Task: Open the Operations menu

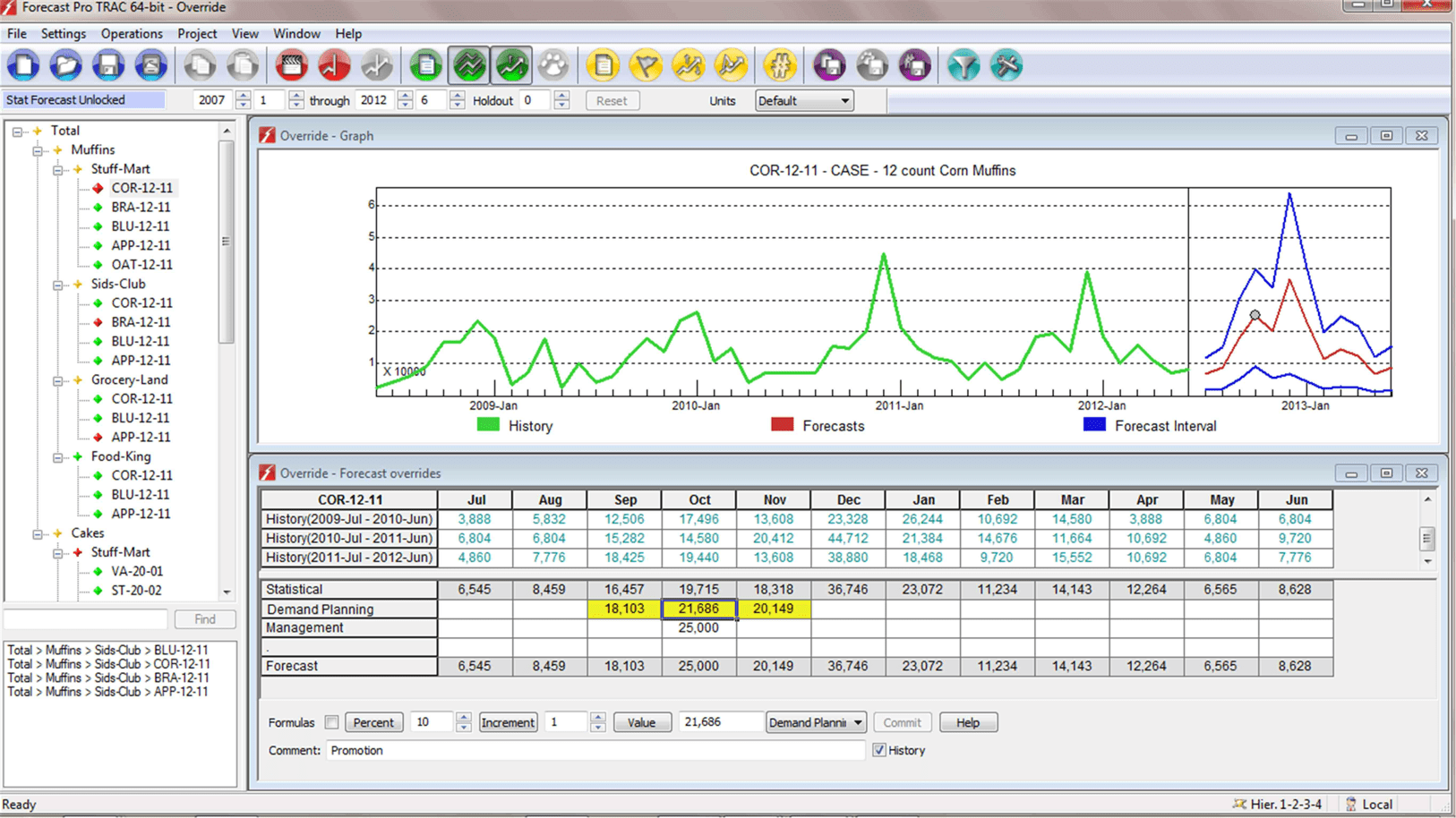Action: coord(132,33)
